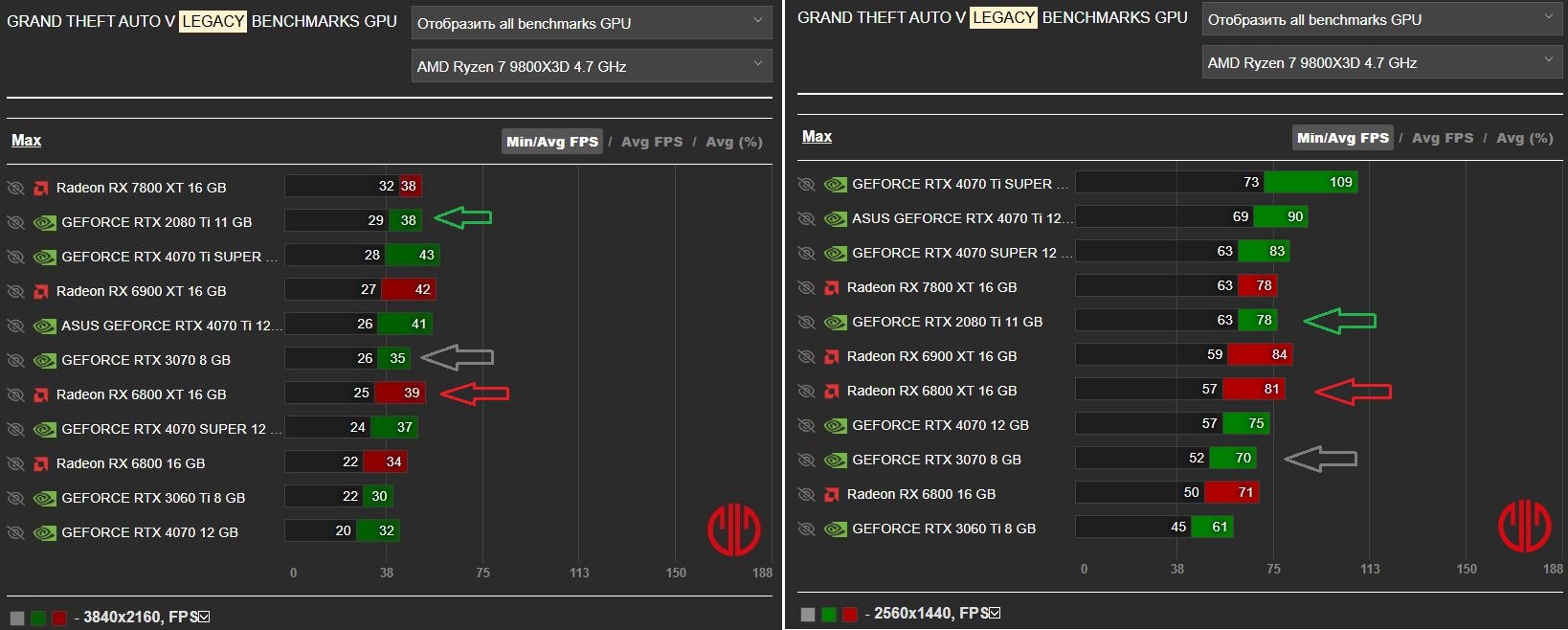
Task: Click AMD logo beside Radeon RX 7800 XT, 2560x1440 chart
Action: [832, 287]
